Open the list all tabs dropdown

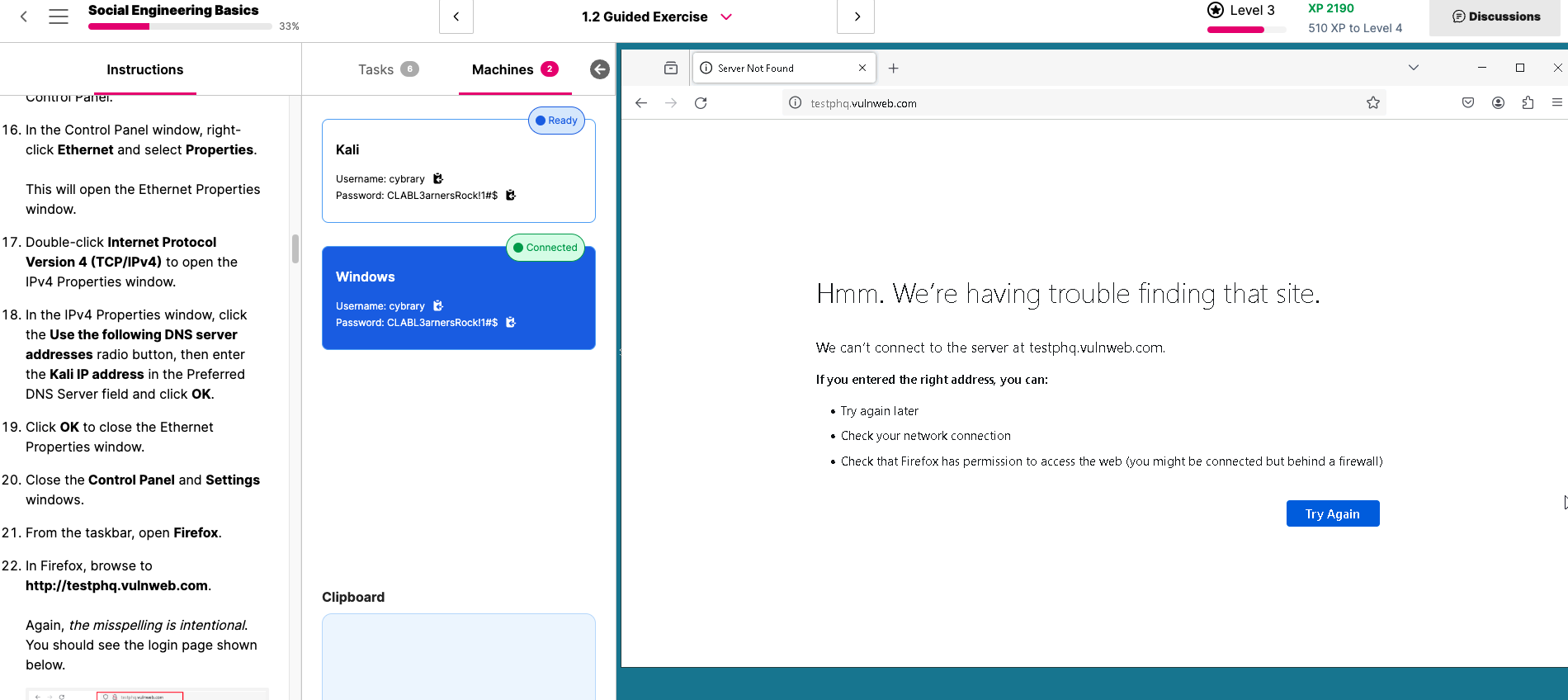[1413, 68]
